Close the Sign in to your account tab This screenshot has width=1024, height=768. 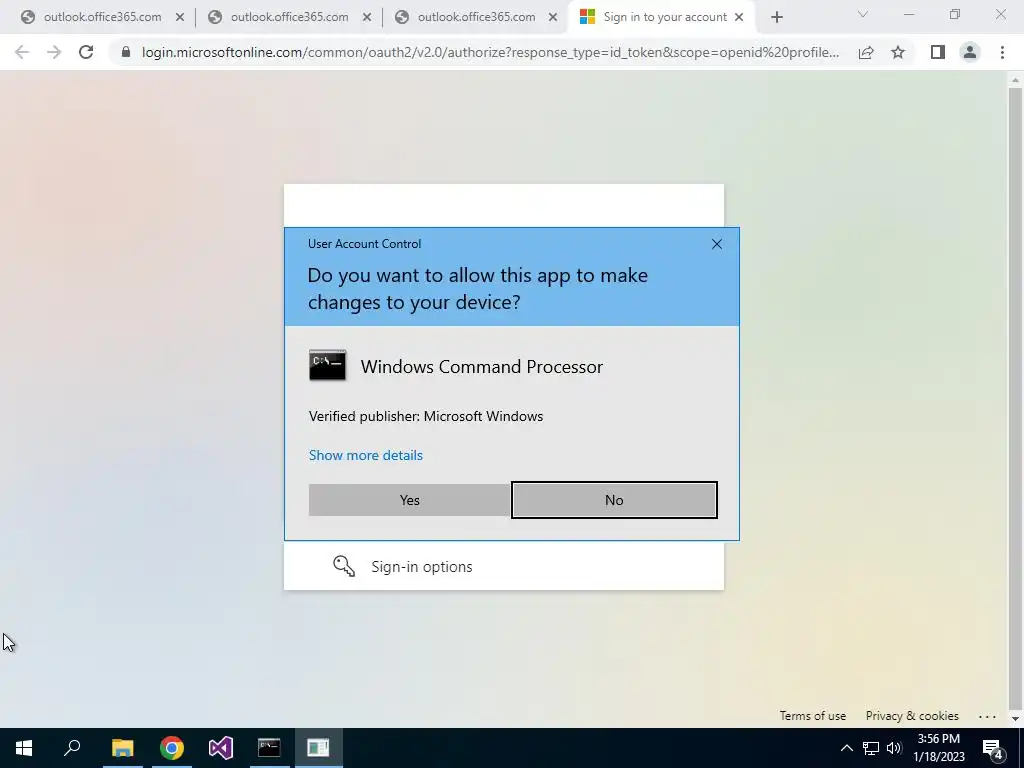click(x=739, y=18)
